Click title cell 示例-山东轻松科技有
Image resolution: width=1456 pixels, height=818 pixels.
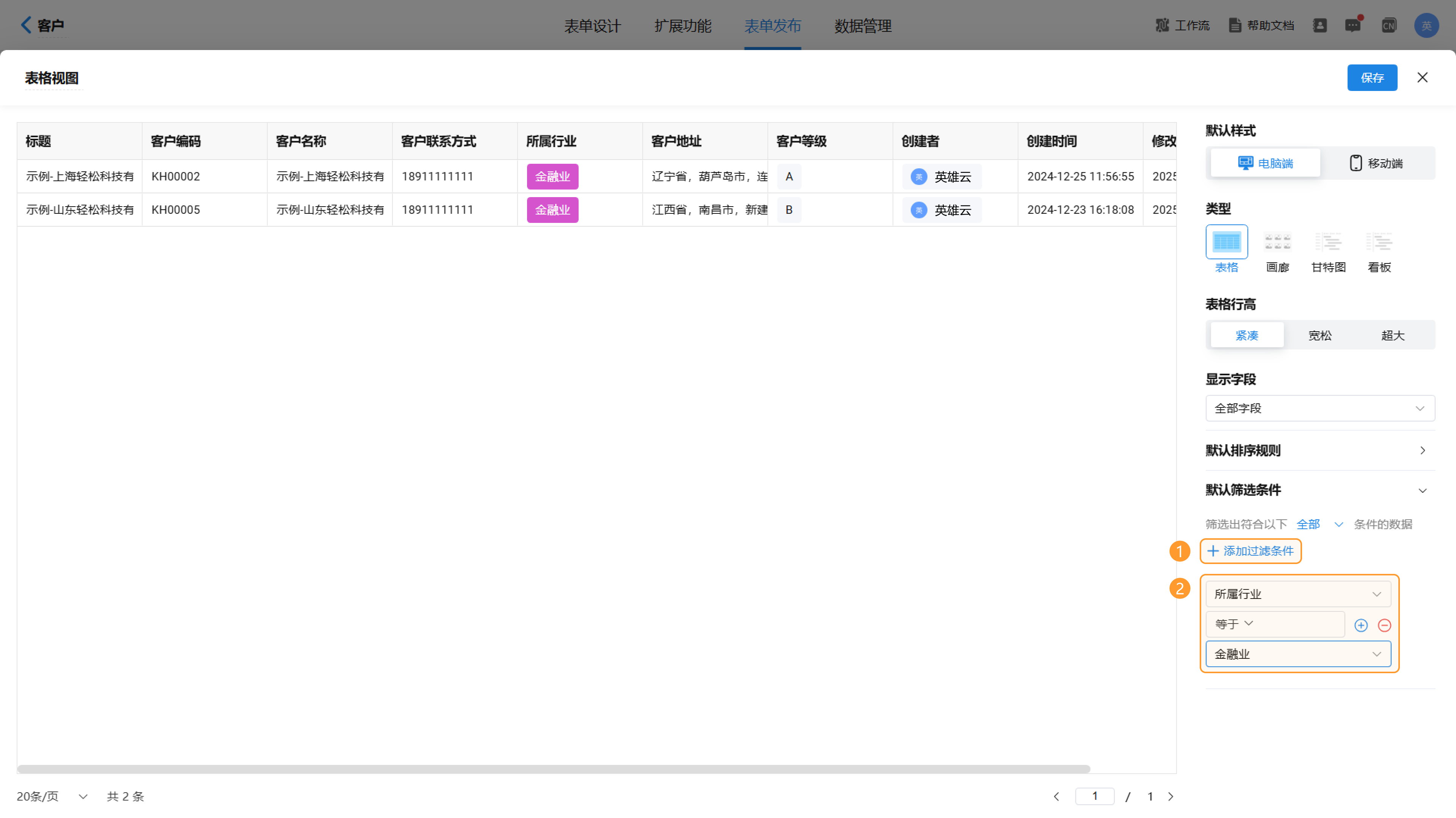(80, 210)
